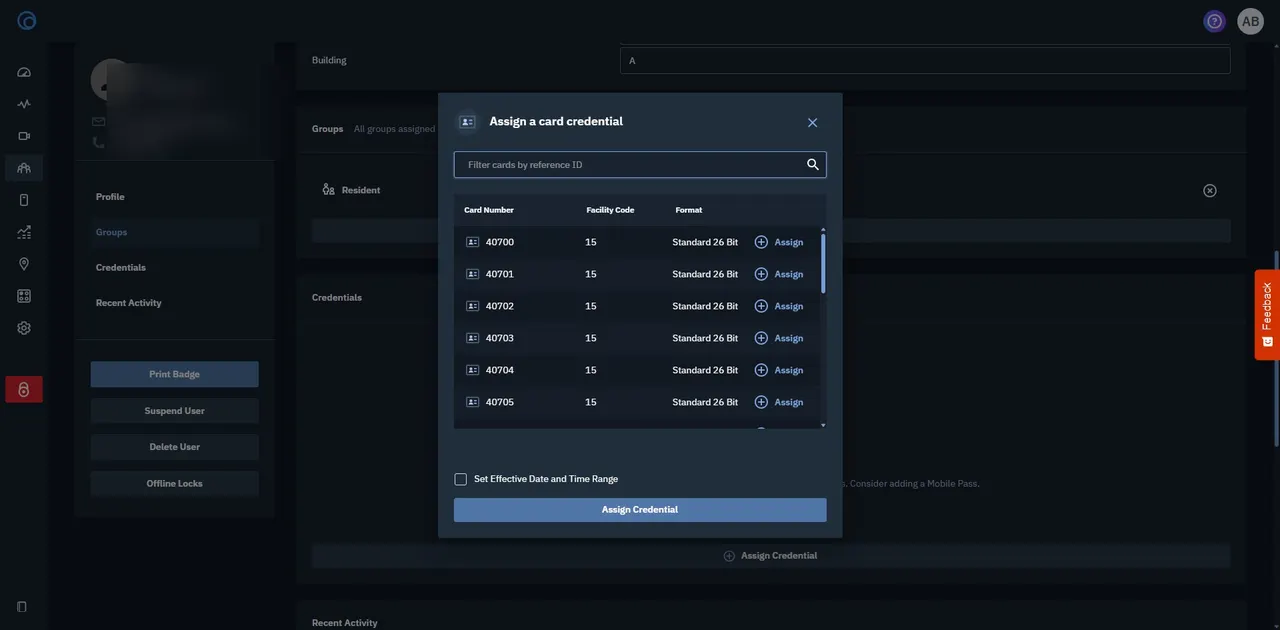Click card number 40705 text
Image resolution: width=1280 pixels, height=630 pixels.
[500, 402]
